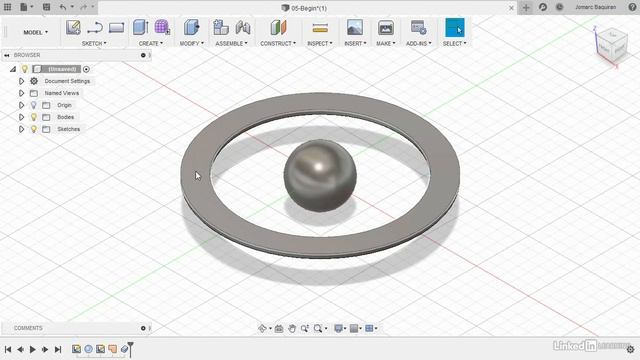
Task: Collapse the Browser panel arrows
Action: point(7,55)
